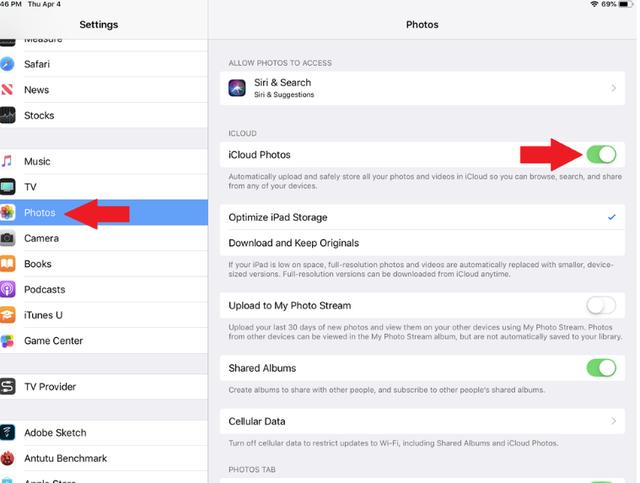Tap Upload to My Photo Stream label
Image resolution: width=640 pixels, height=483 pixels.
[x=289, y=305]
